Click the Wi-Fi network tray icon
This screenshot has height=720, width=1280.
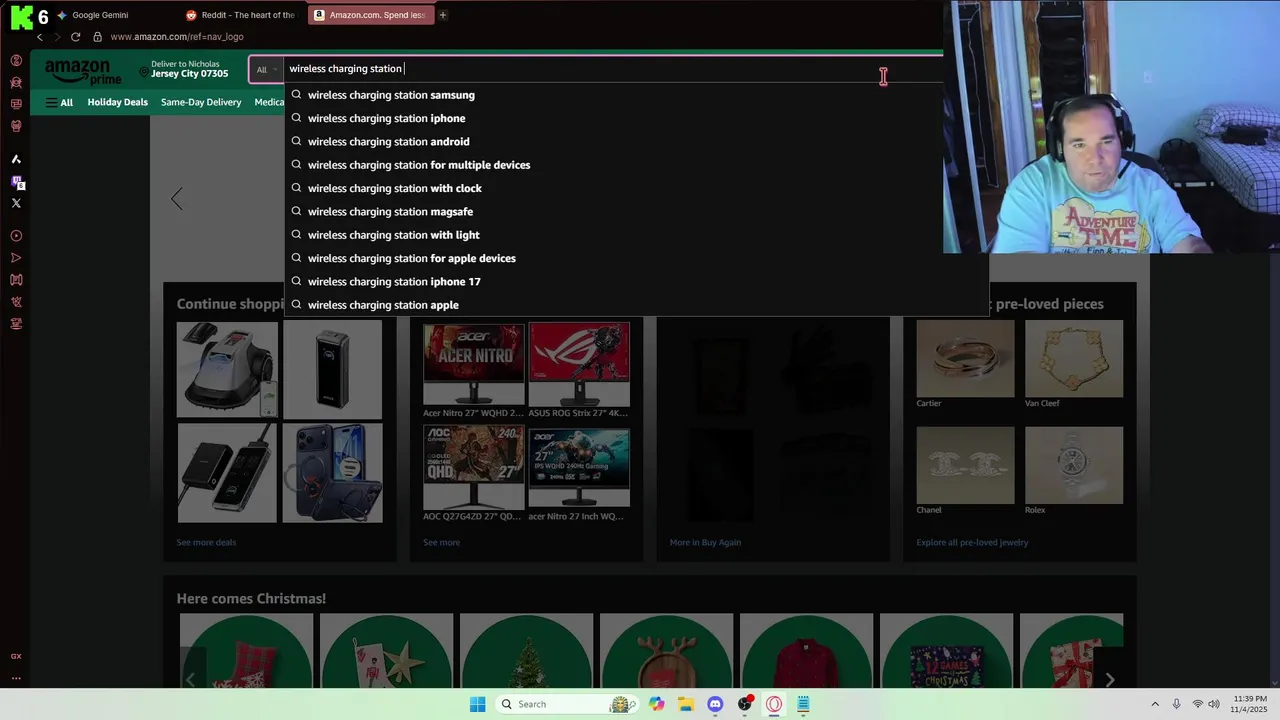tap(1197, 704)
